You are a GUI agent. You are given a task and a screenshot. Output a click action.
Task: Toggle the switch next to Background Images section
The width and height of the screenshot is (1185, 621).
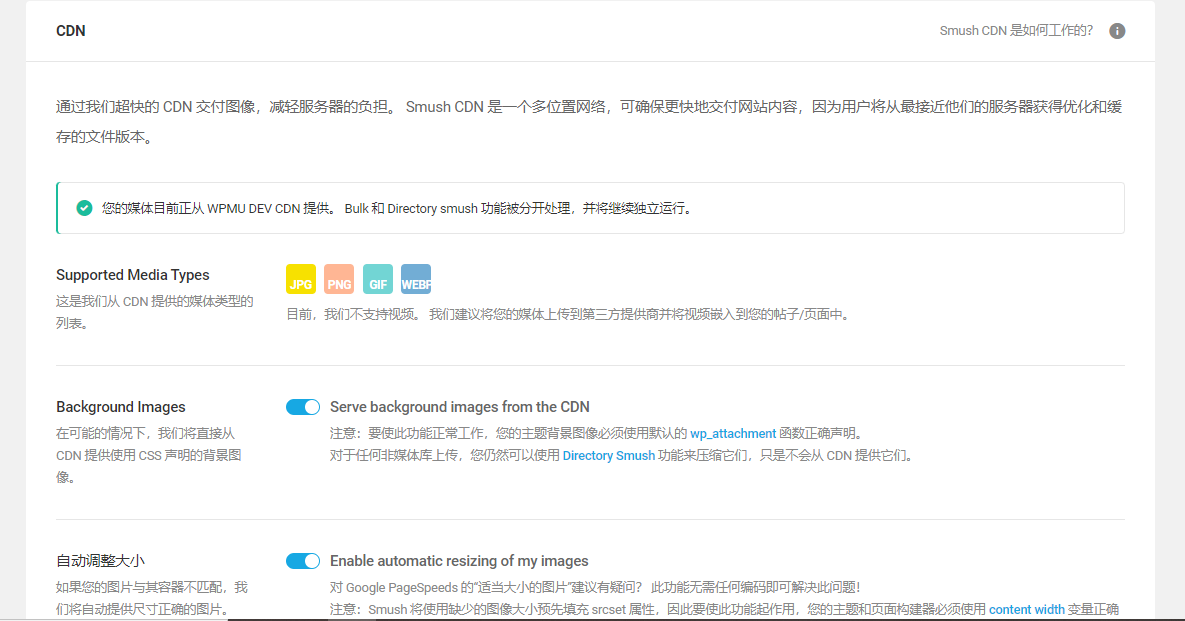click(x=302, y=406)
